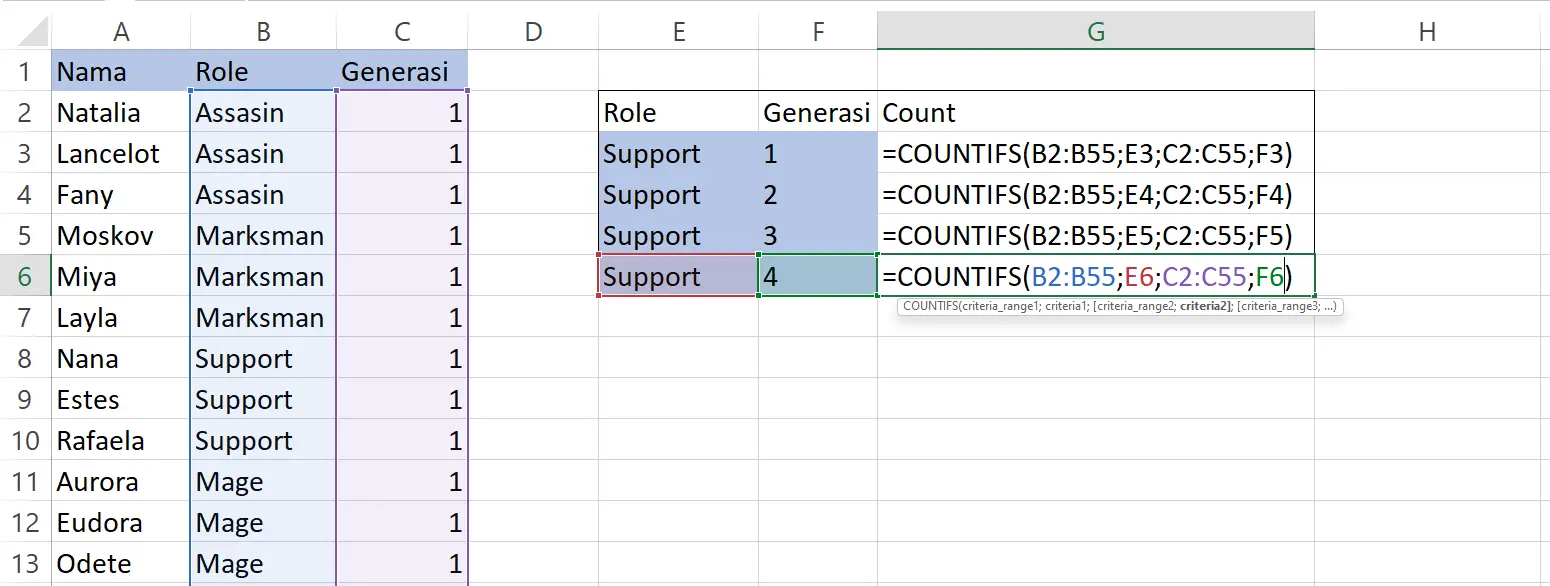
Task: Select the "Nana" name cell
Action: tap(120, 359)
